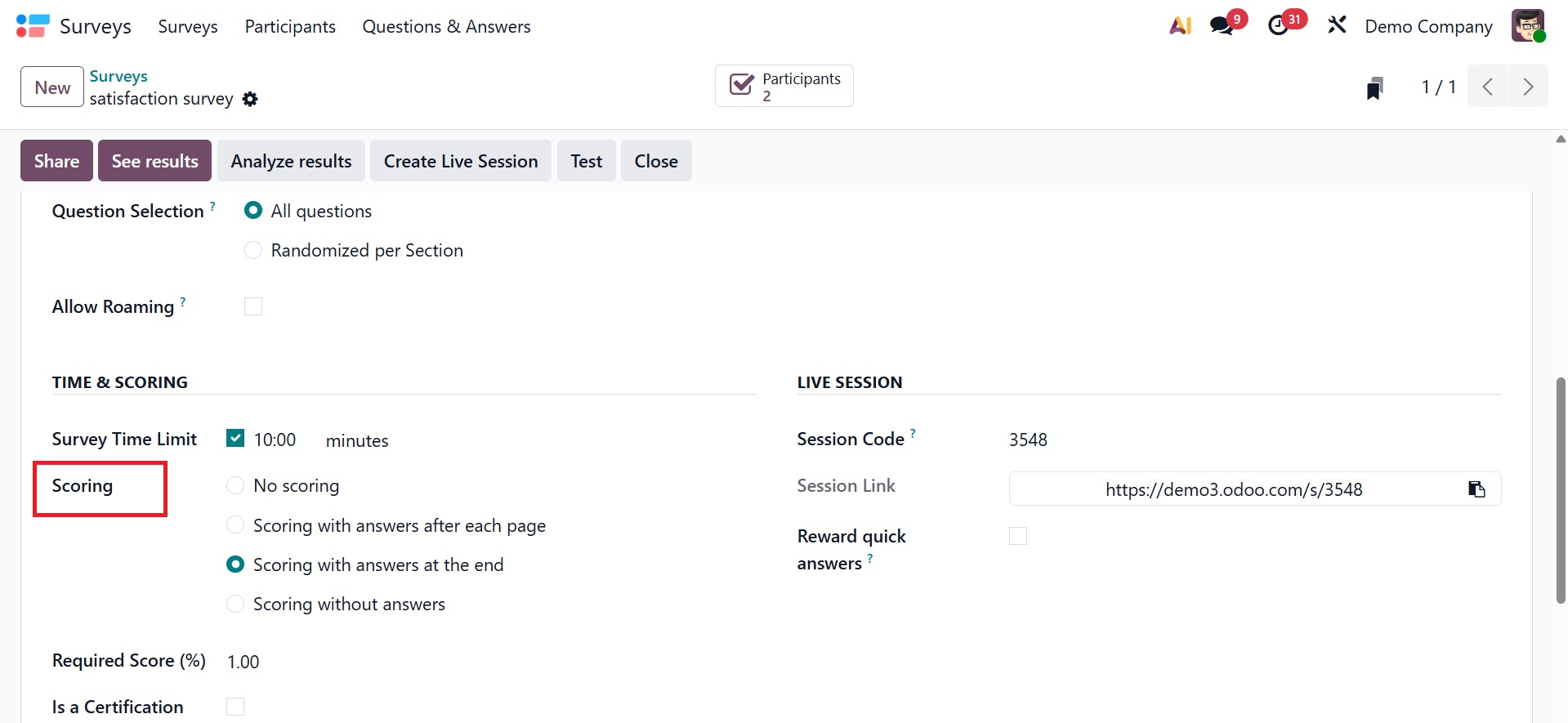Open the Odoo apps home icon
Screen dimensions: 1568x723
pos(33,26)
